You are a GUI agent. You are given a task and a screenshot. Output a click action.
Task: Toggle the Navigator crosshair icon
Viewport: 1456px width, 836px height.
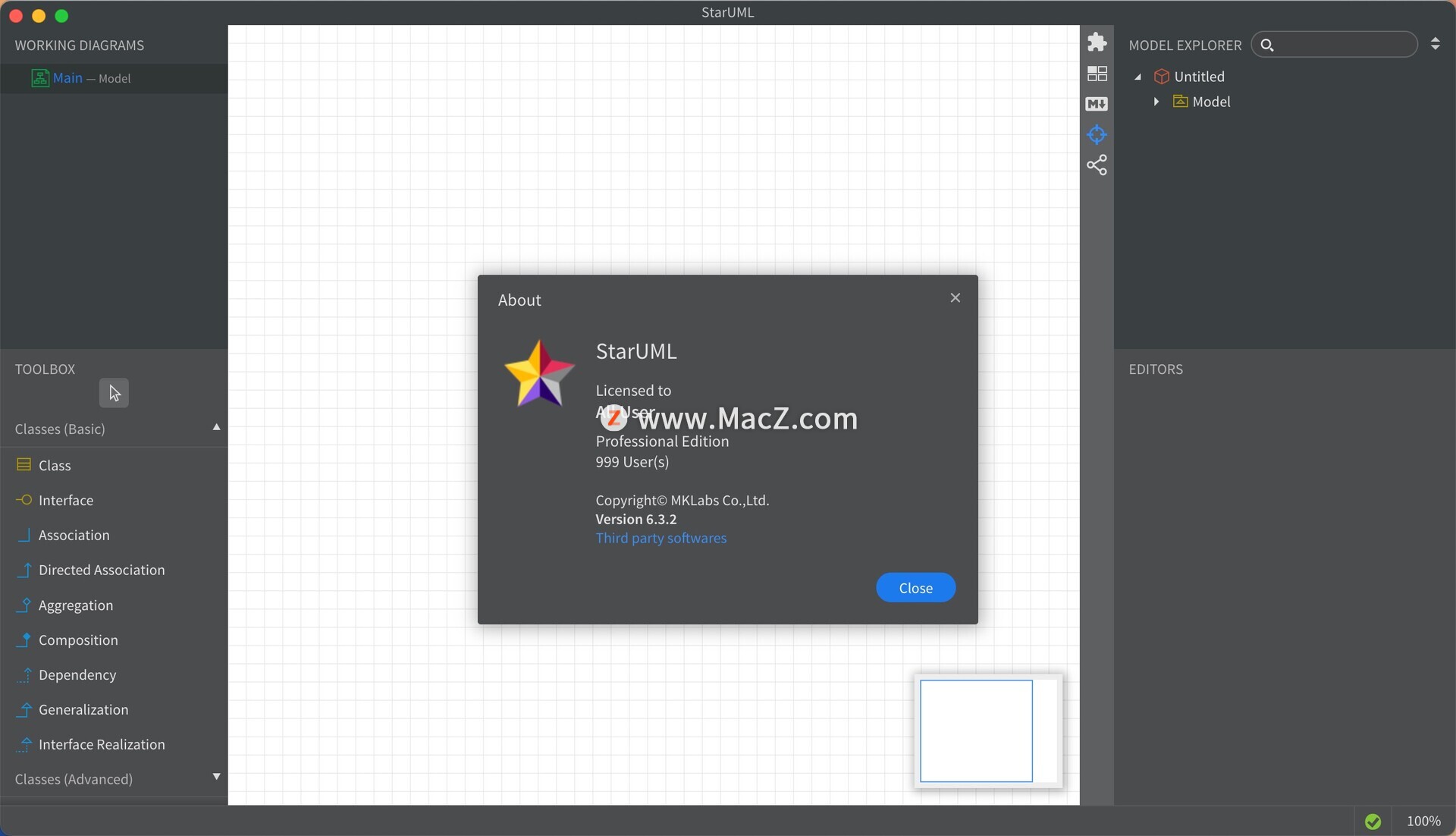click(1097, 135)
